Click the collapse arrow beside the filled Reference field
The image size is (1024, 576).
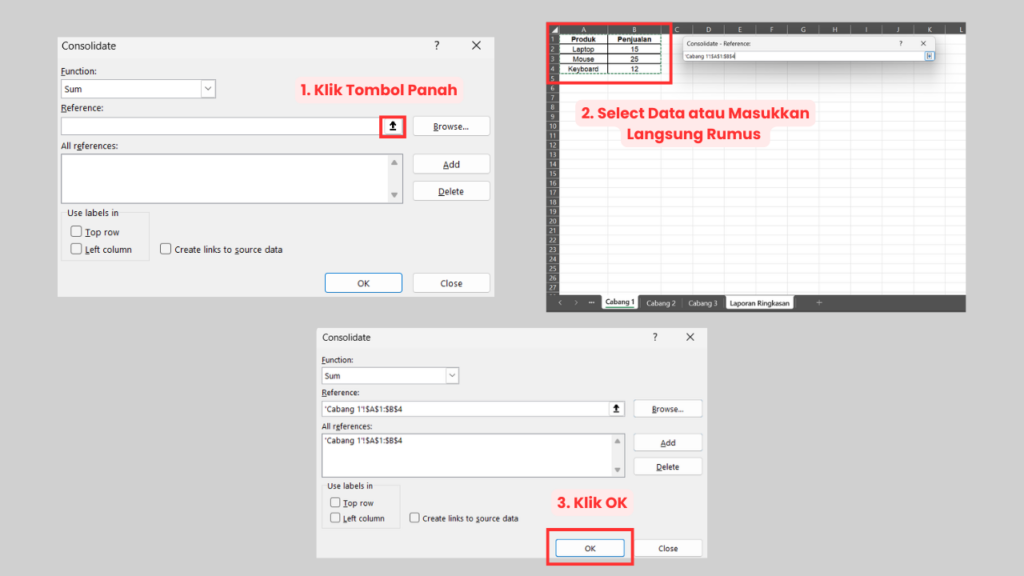tap(616, 408)
